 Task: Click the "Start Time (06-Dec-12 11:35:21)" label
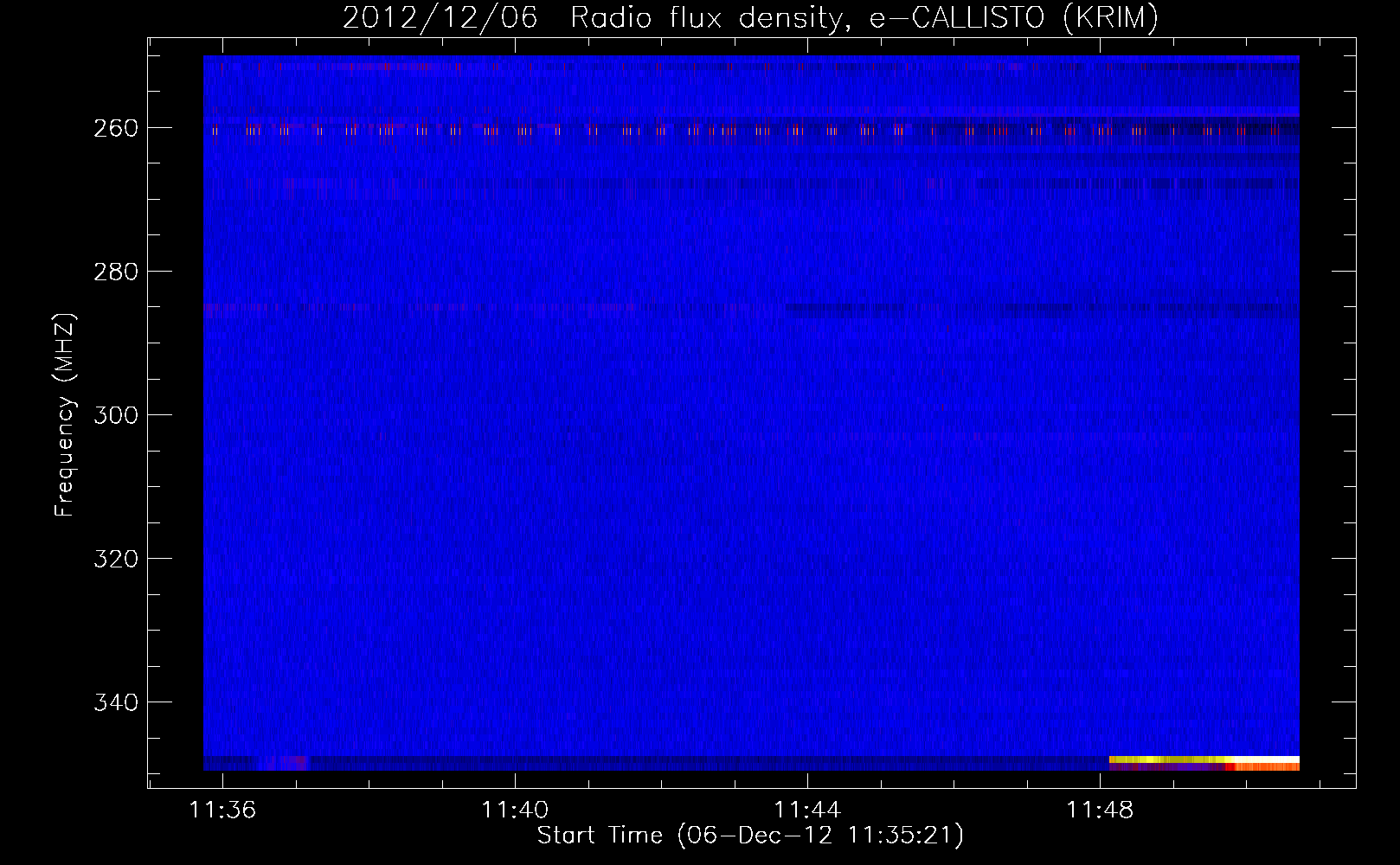pyautogui.click(x=750, y=836)
